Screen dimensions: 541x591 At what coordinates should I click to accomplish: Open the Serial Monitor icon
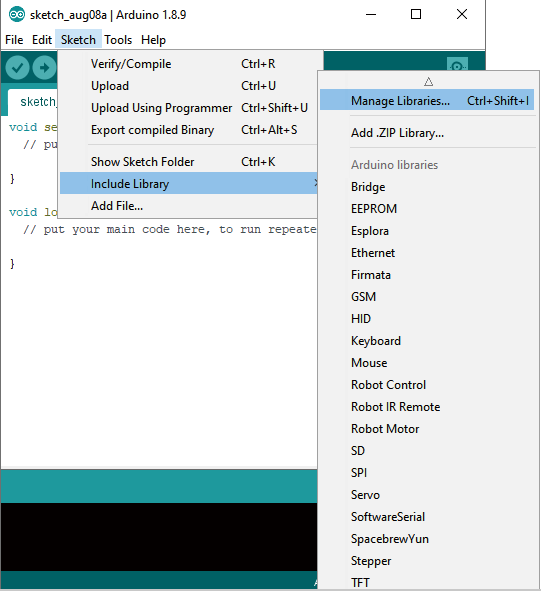[457, 65]
